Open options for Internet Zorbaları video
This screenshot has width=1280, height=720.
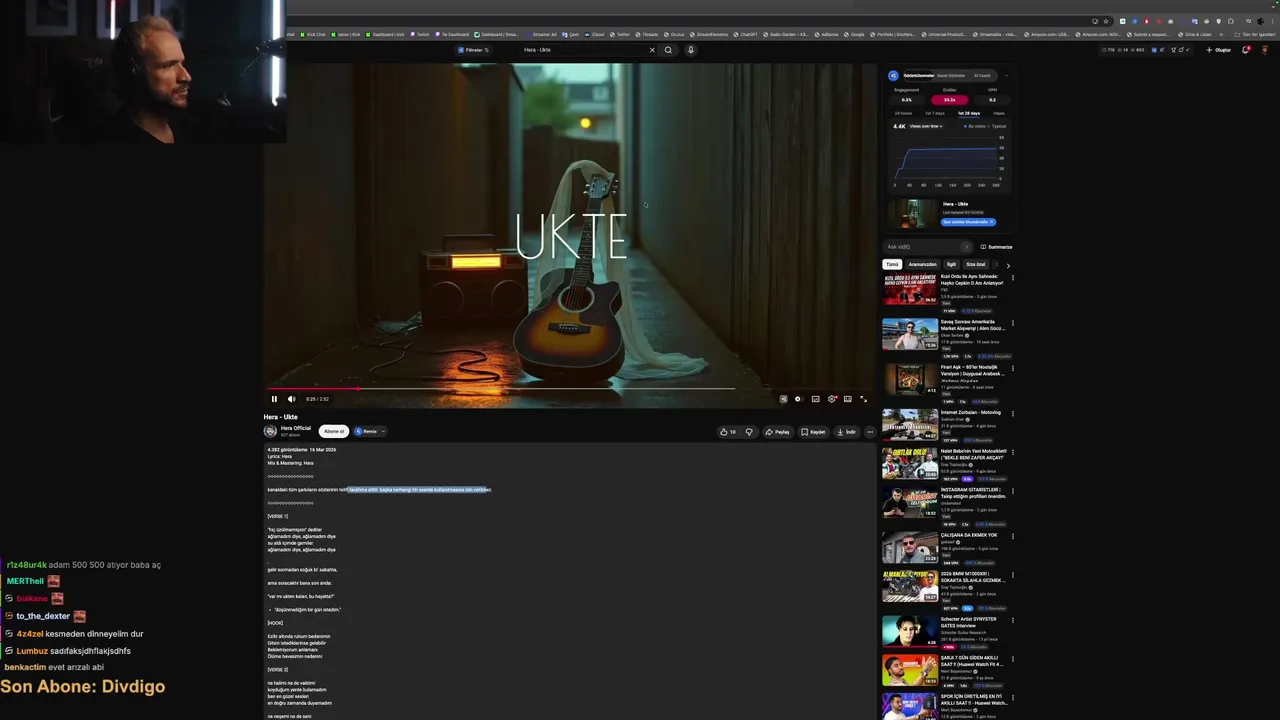[1012, 413]
